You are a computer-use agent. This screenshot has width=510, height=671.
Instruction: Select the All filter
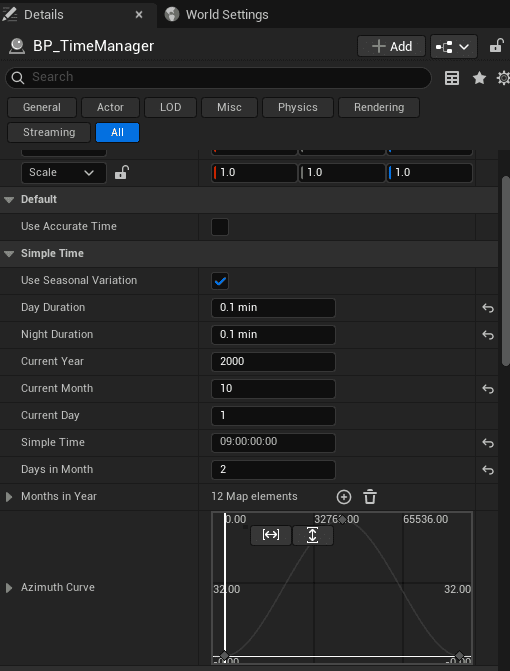tap(117, 132)
